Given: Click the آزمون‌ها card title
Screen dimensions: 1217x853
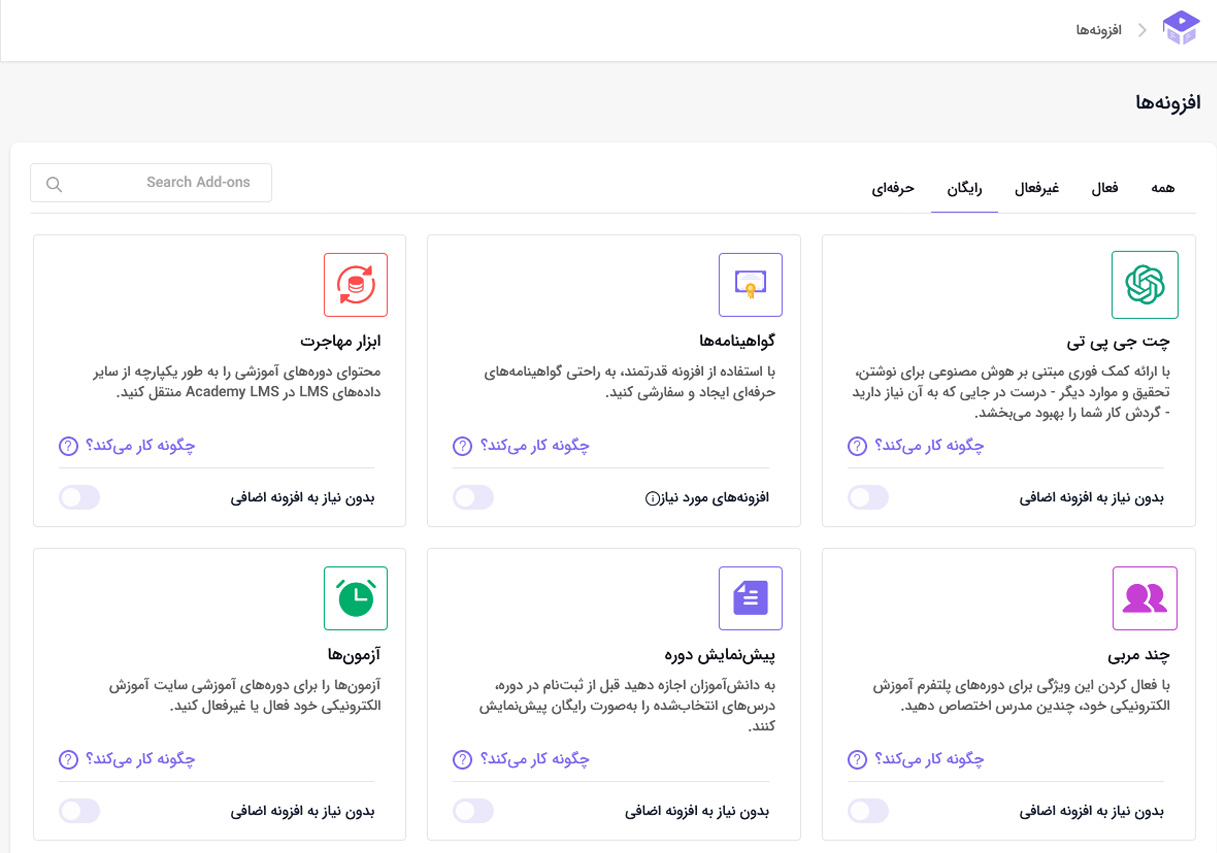Looking at the screenshot, I should click(x=354, y=655).
